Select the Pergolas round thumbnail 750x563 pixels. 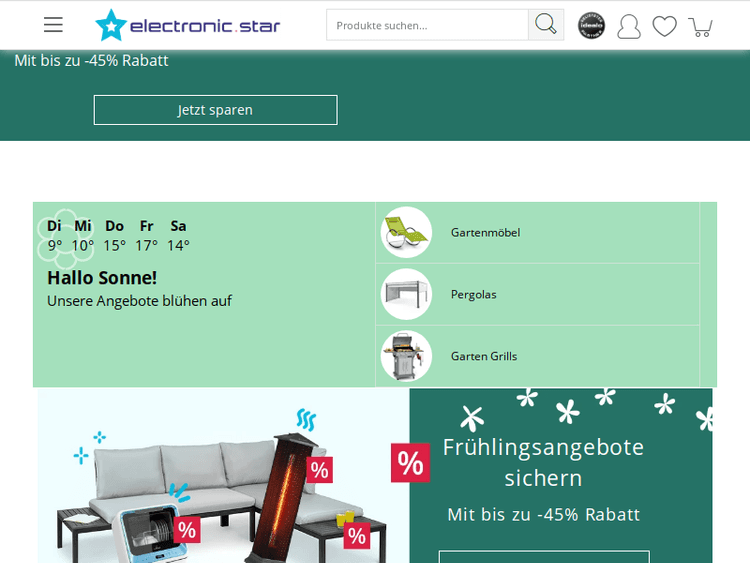(x=406, y=294)
